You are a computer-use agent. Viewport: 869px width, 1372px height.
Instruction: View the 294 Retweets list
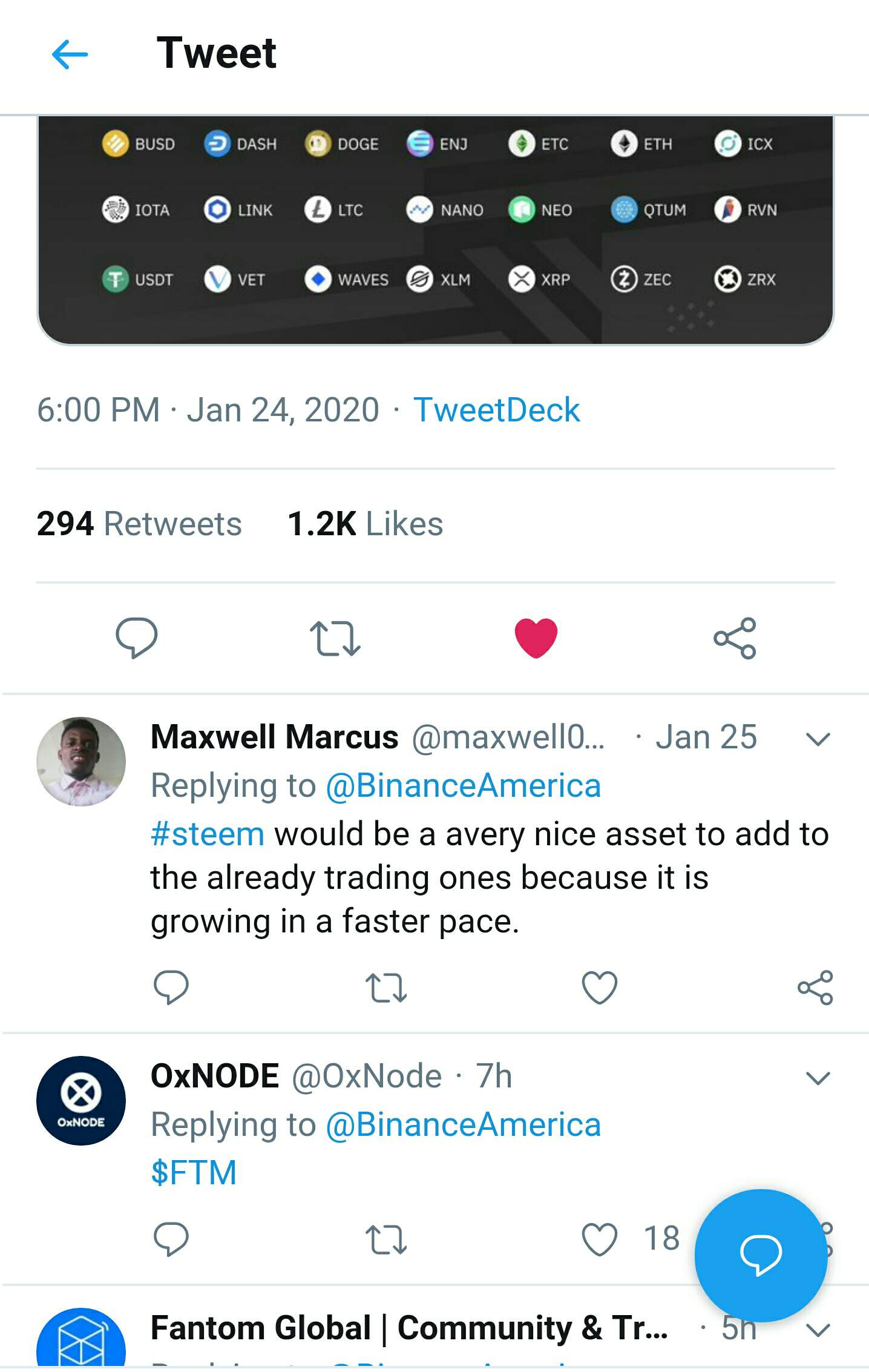point(139,524)
